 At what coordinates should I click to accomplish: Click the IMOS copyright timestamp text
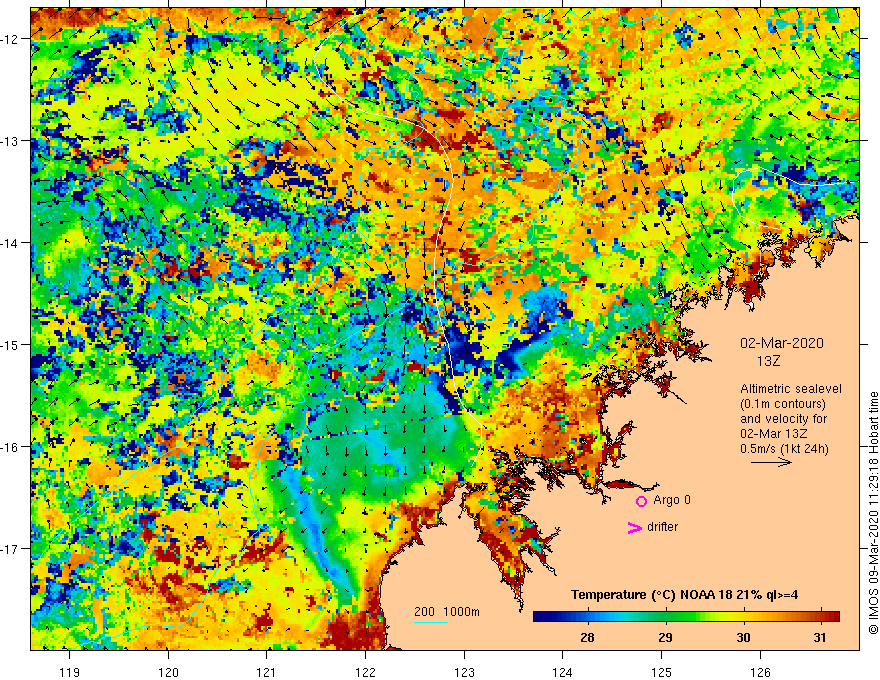point(873,513)
